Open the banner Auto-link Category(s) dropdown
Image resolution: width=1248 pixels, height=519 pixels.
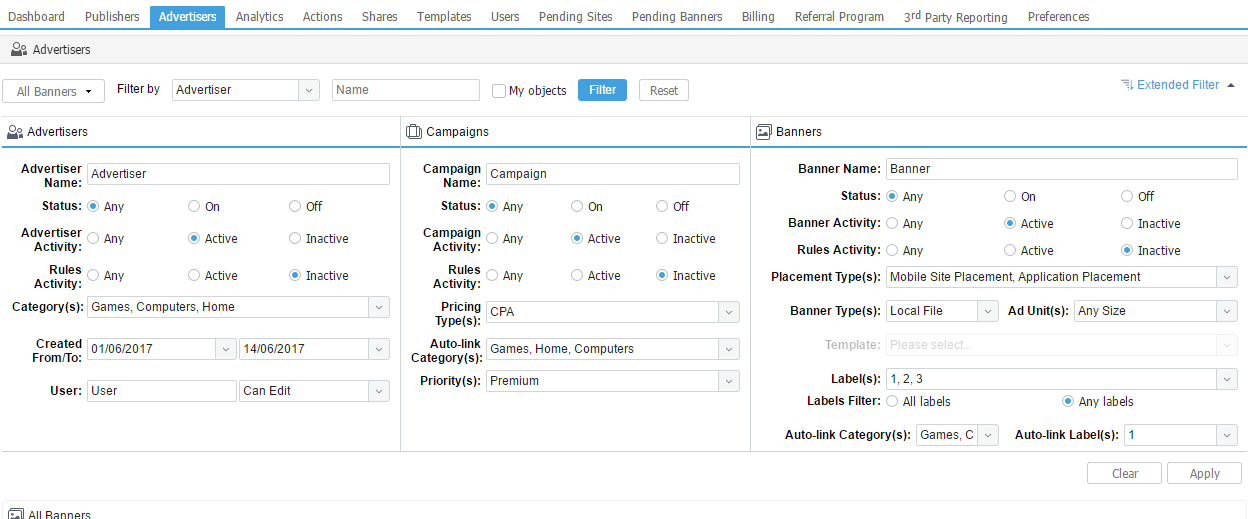[x=988, y=435]
